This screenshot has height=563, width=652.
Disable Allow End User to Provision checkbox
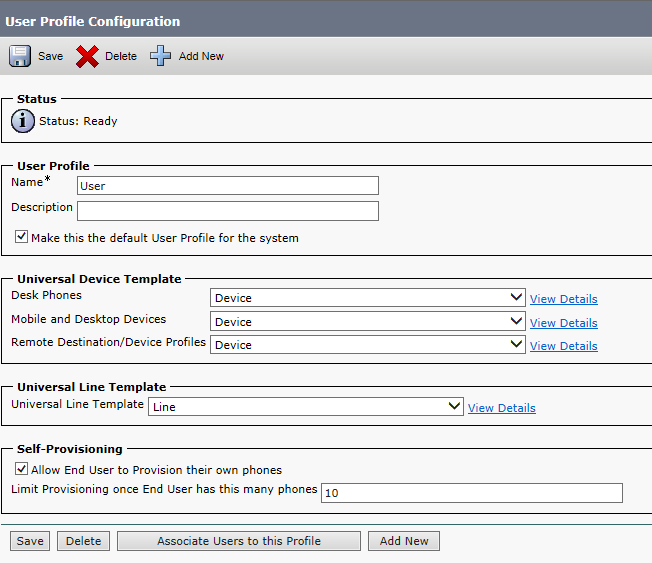(22, 469)
